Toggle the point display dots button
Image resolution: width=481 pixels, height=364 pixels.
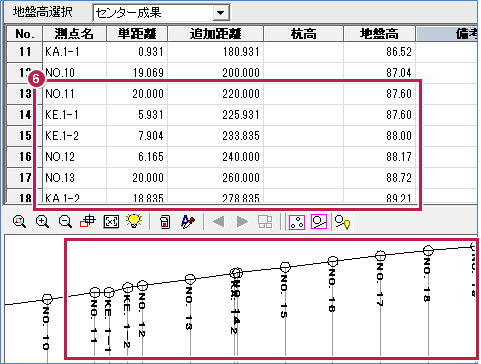297,222
